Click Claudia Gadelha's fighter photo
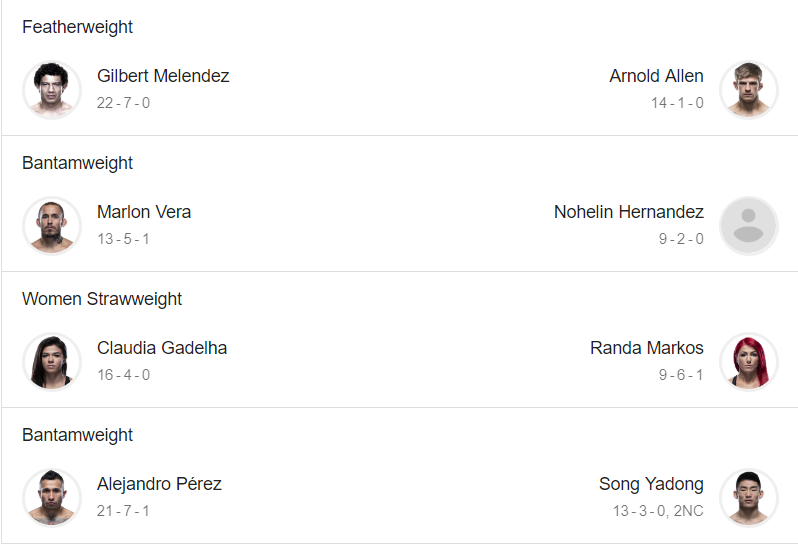This screenshot has height=544, width=798. pos(52,361)
